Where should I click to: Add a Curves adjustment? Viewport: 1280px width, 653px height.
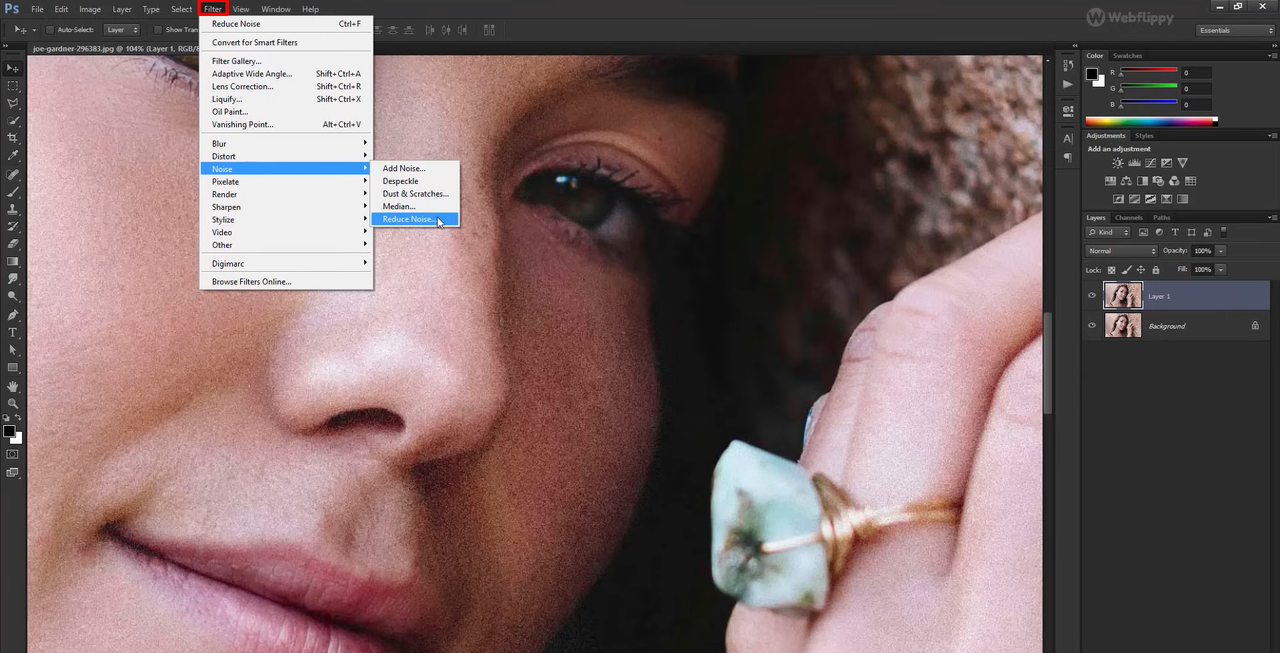1150,163
